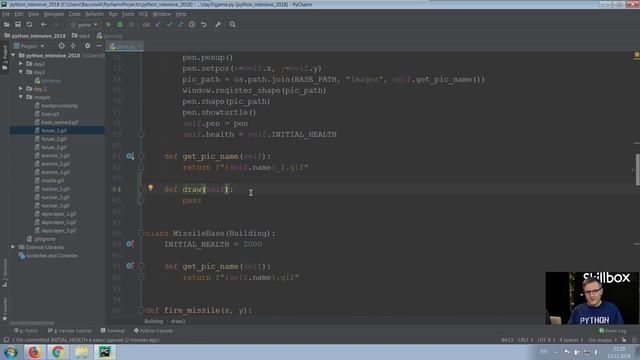Expand External Libraries node

[x=13, y=247]
